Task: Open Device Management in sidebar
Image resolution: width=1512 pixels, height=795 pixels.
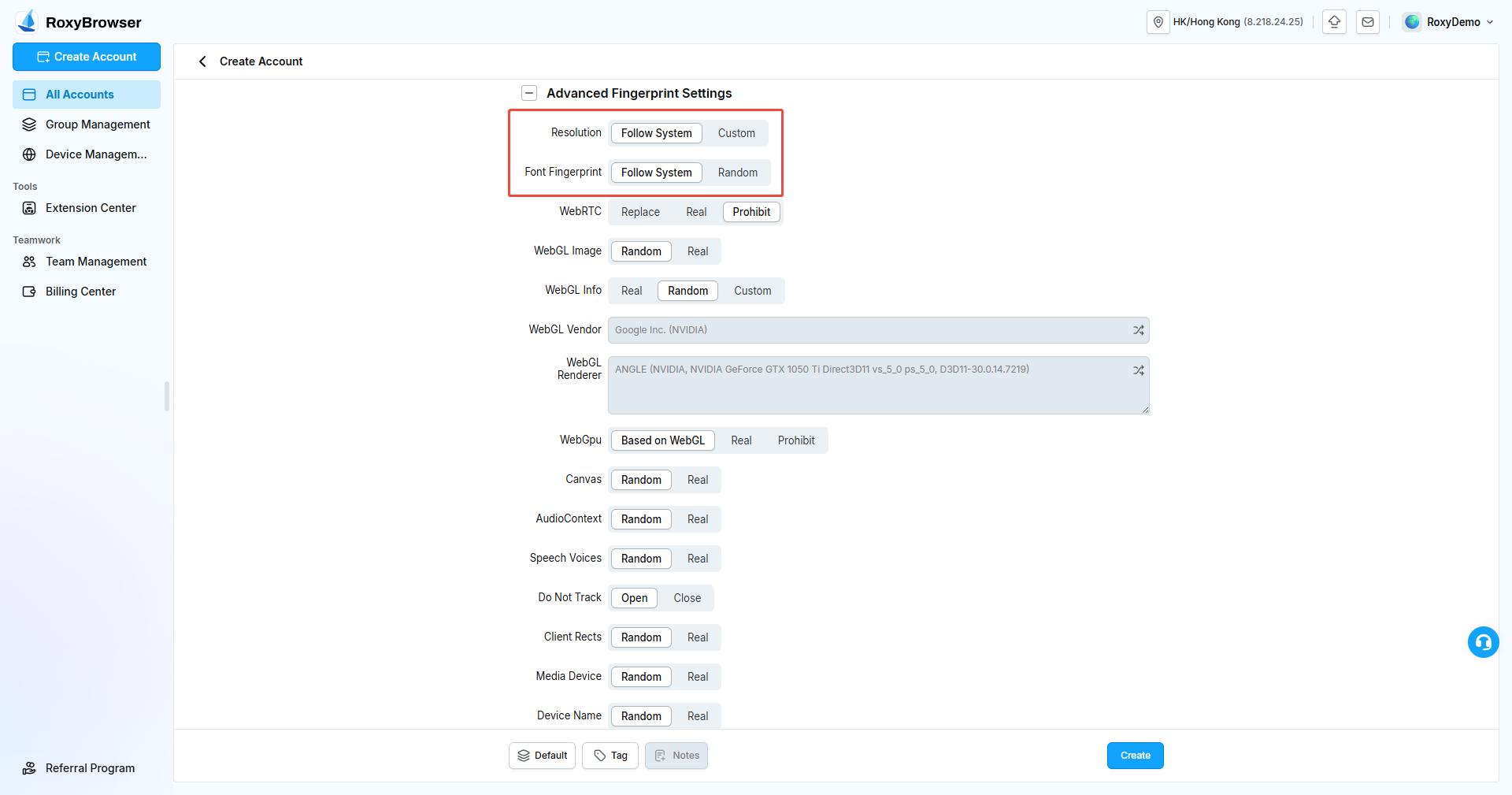Action: point(87,154)
